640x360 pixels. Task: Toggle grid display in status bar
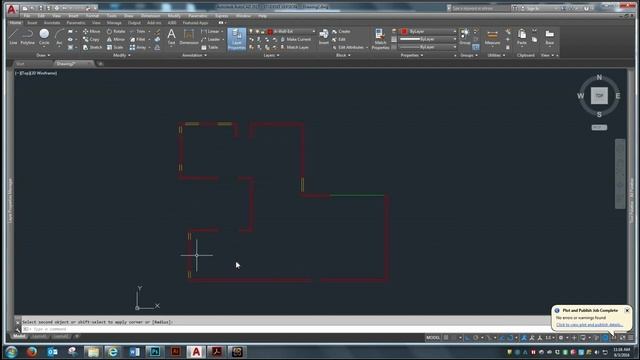[446, 338]
